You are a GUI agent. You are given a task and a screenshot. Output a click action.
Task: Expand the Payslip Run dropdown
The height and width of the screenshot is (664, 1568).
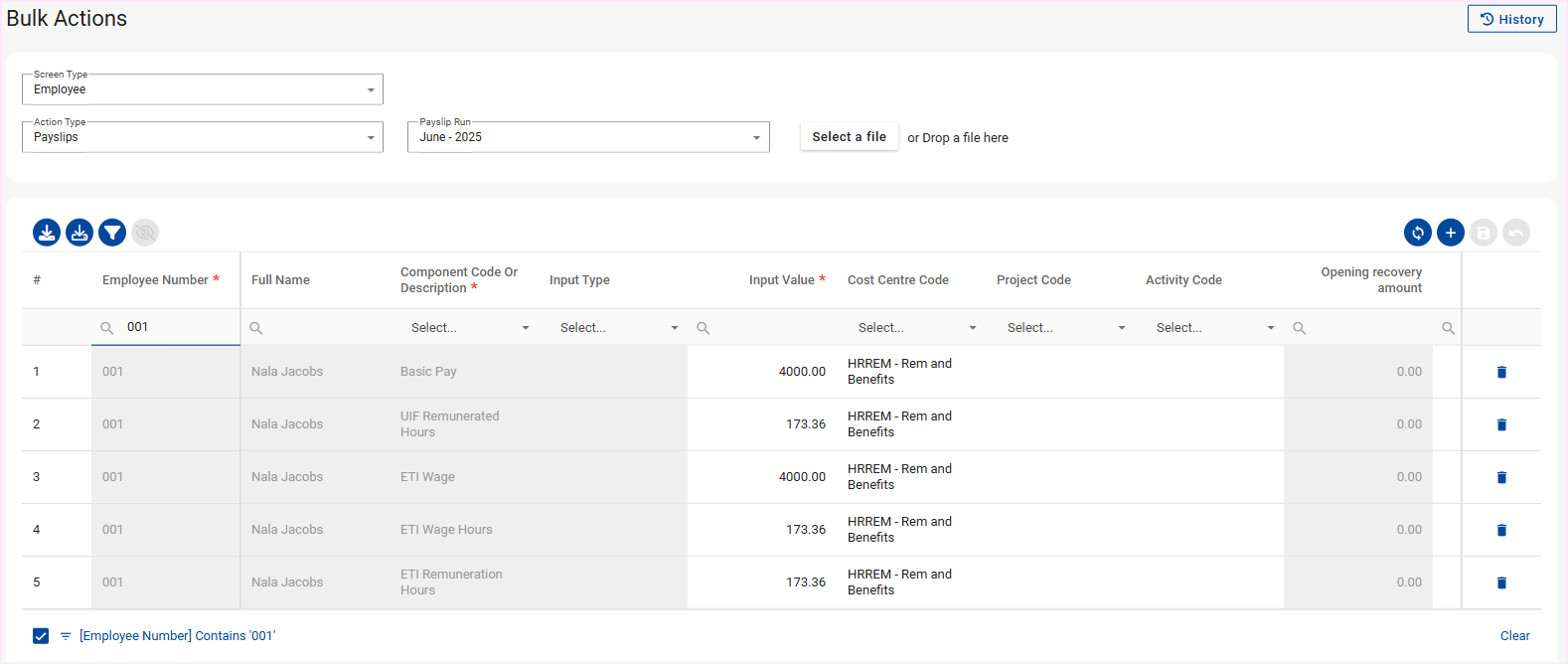[588, 137]
